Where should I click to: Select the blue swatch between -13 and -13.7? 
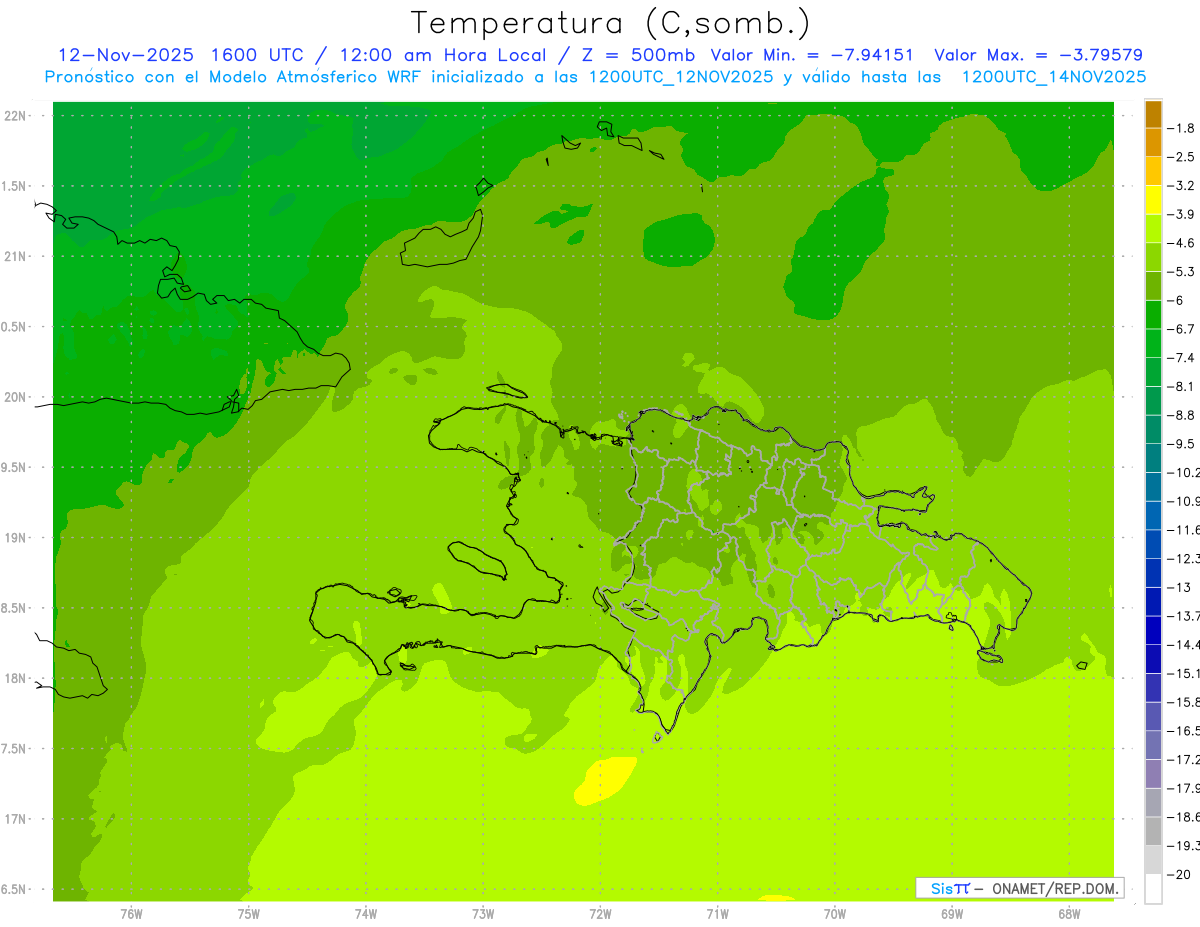click(x=1153, y=601)
